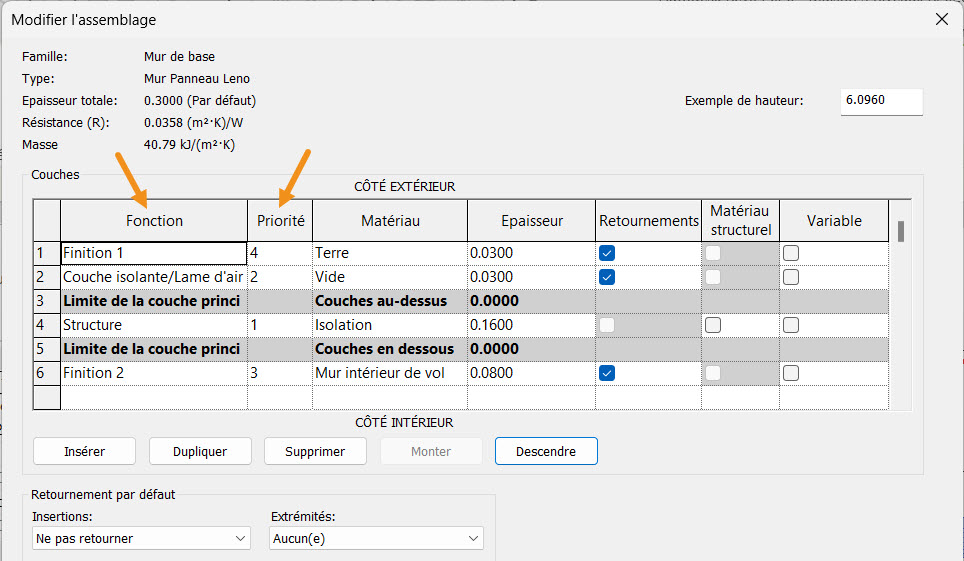
Task: Click the Terre material cell
Action: 389,253
